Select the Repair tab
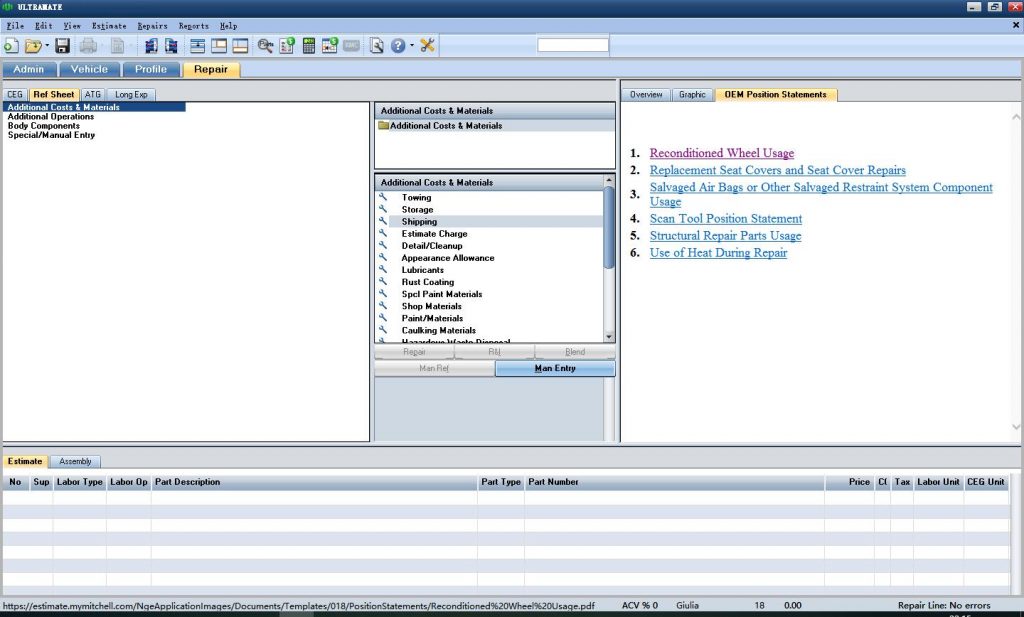The height and width of the screenshot is (617, 1024). (211, 69)
